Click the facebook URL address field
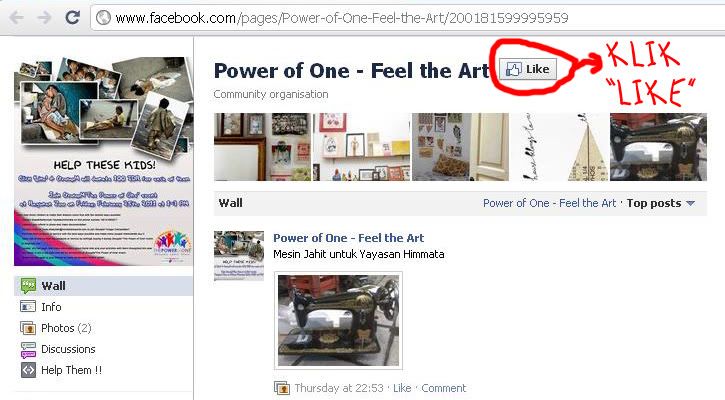This screenshot has height=400, width=725. (407, 18)
